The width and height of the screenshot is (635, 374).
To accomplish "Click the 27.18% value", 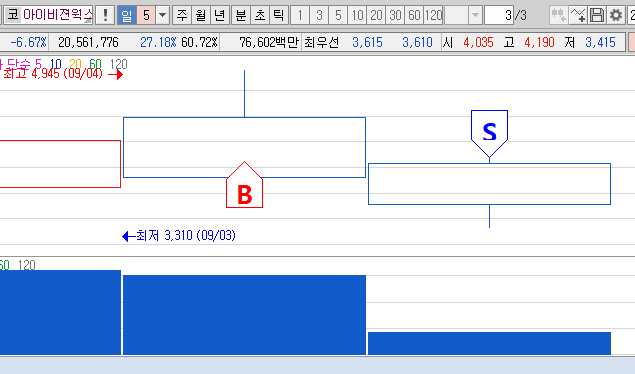I will point(158,42).
